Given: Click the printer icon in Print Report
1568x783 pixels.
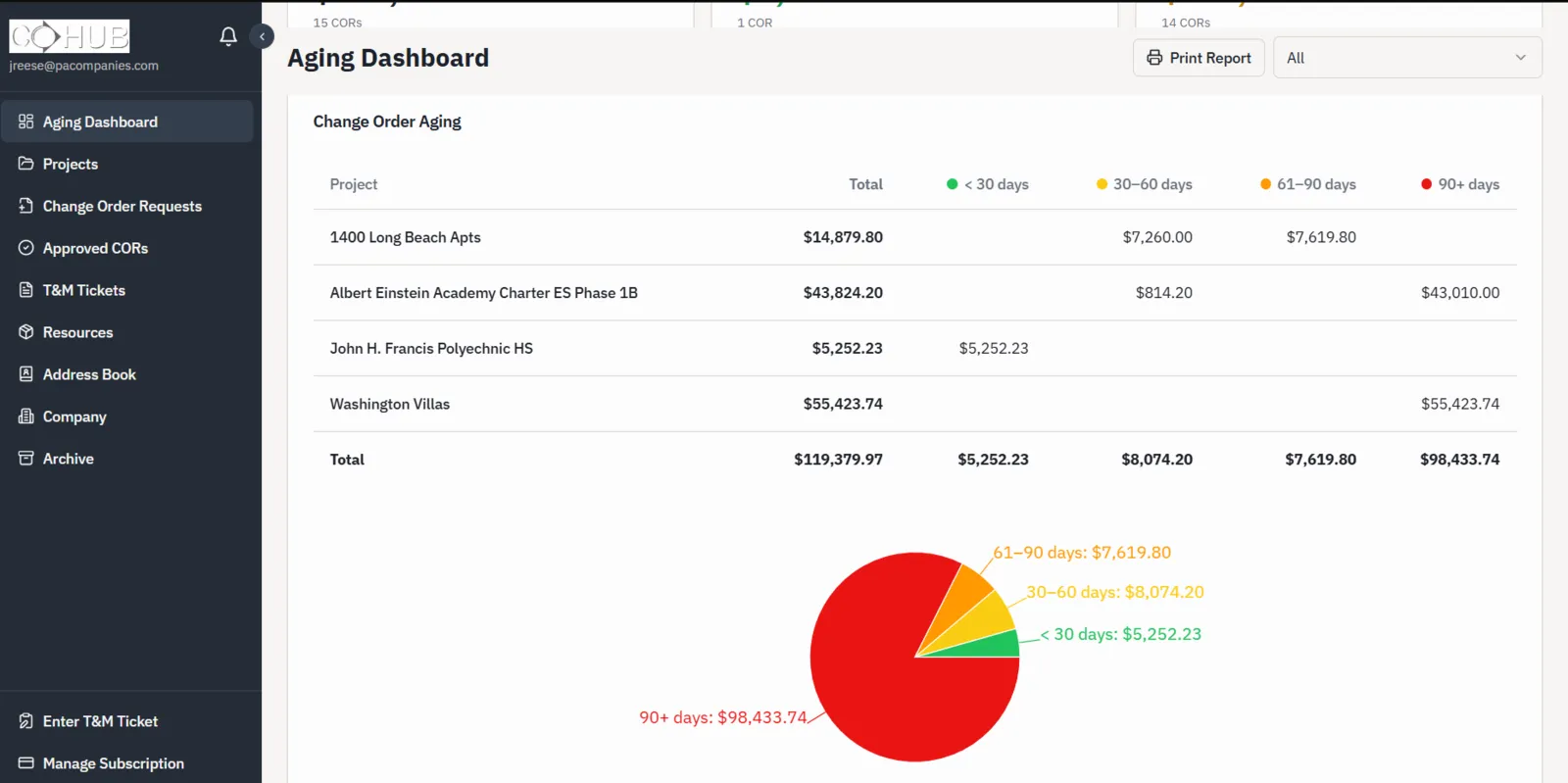Looking at the screenshot, I should (1154, 58).
